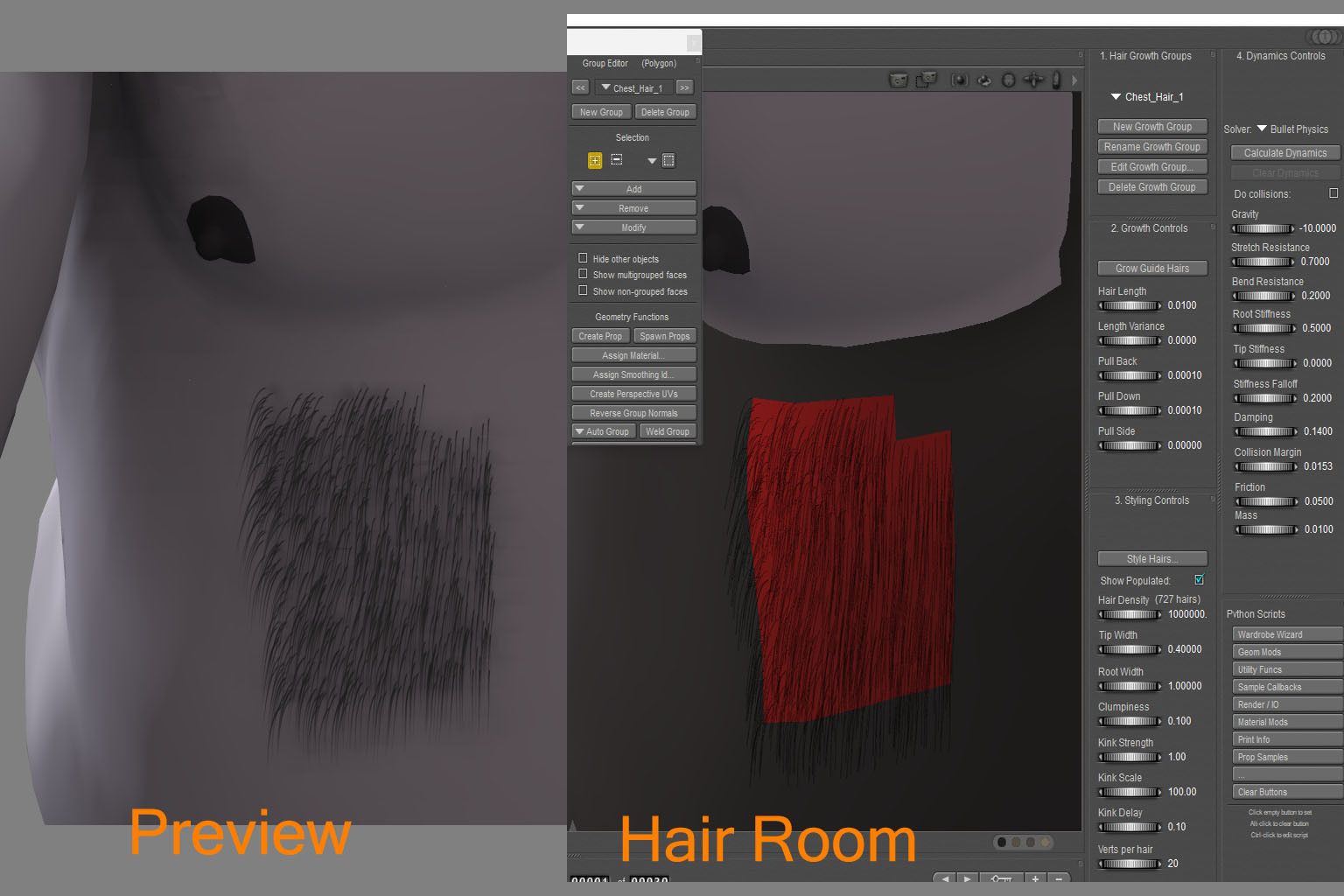Viewport: 1344px width, 896px height.
Task: Click Delete Group button
Action: tap(665, 111)
